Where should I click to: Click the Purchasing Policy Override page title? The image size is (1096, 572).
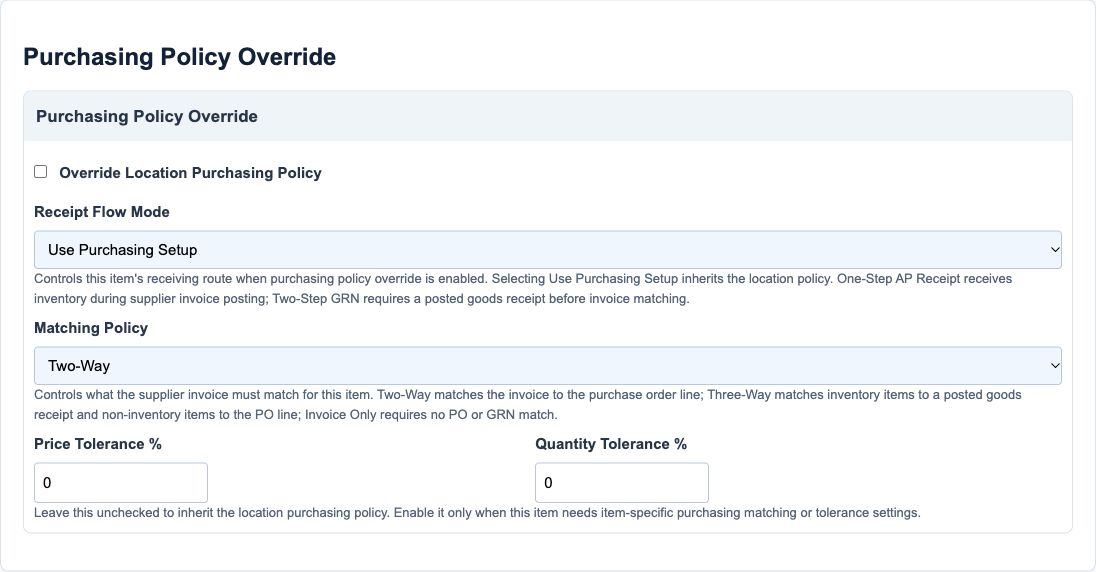pos(180,57)
